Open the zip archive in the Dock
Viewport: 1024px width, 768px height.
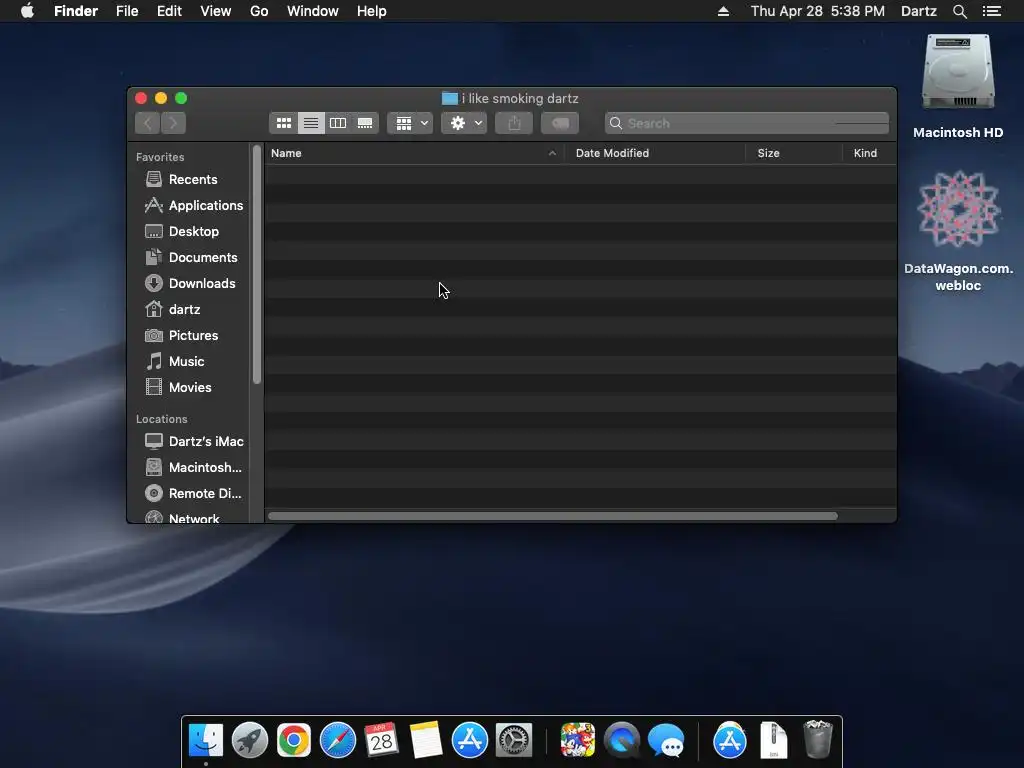[773, 740]
